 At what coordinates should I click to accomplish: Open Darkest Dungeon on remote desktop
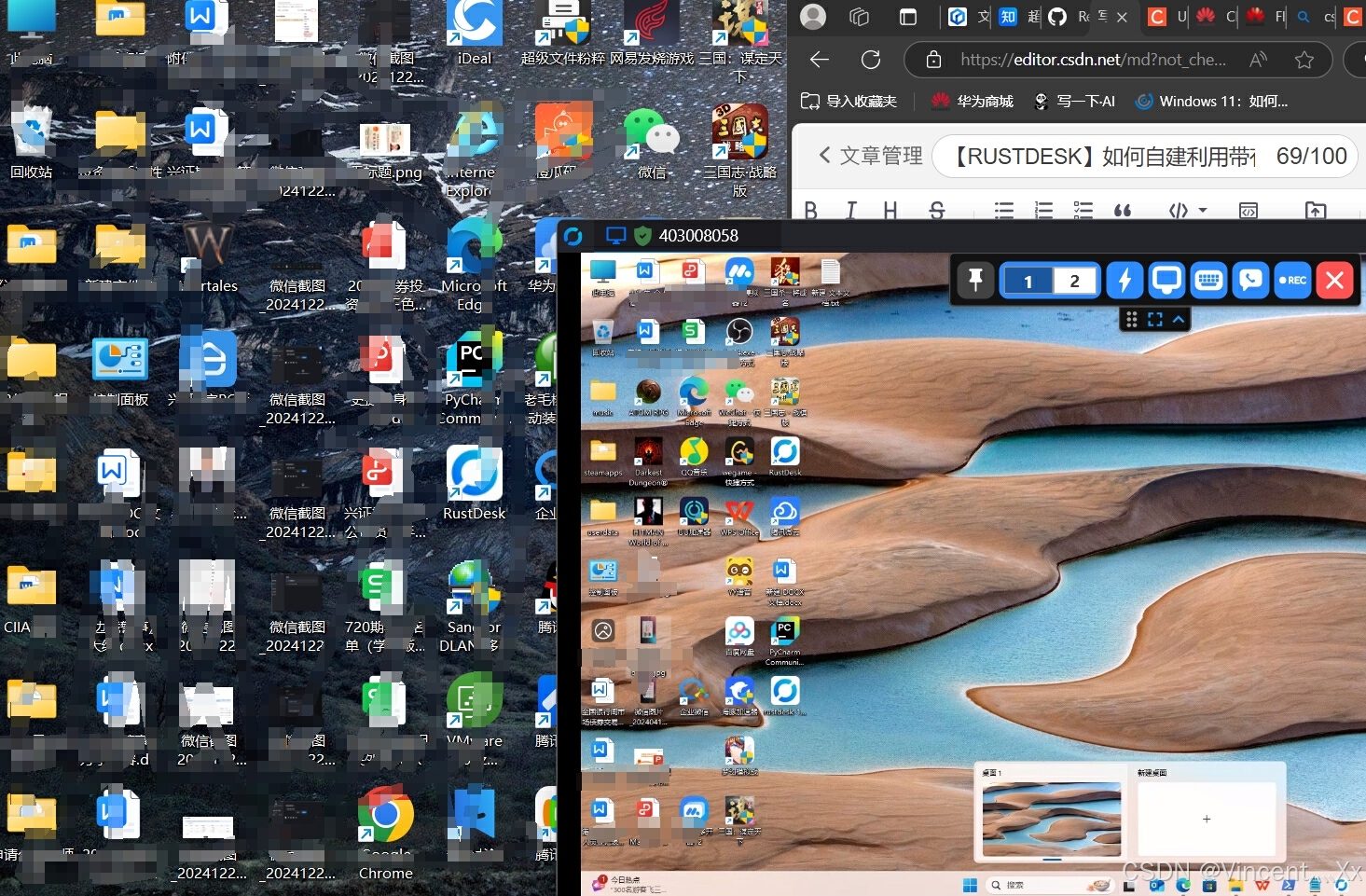pos(648,462)
